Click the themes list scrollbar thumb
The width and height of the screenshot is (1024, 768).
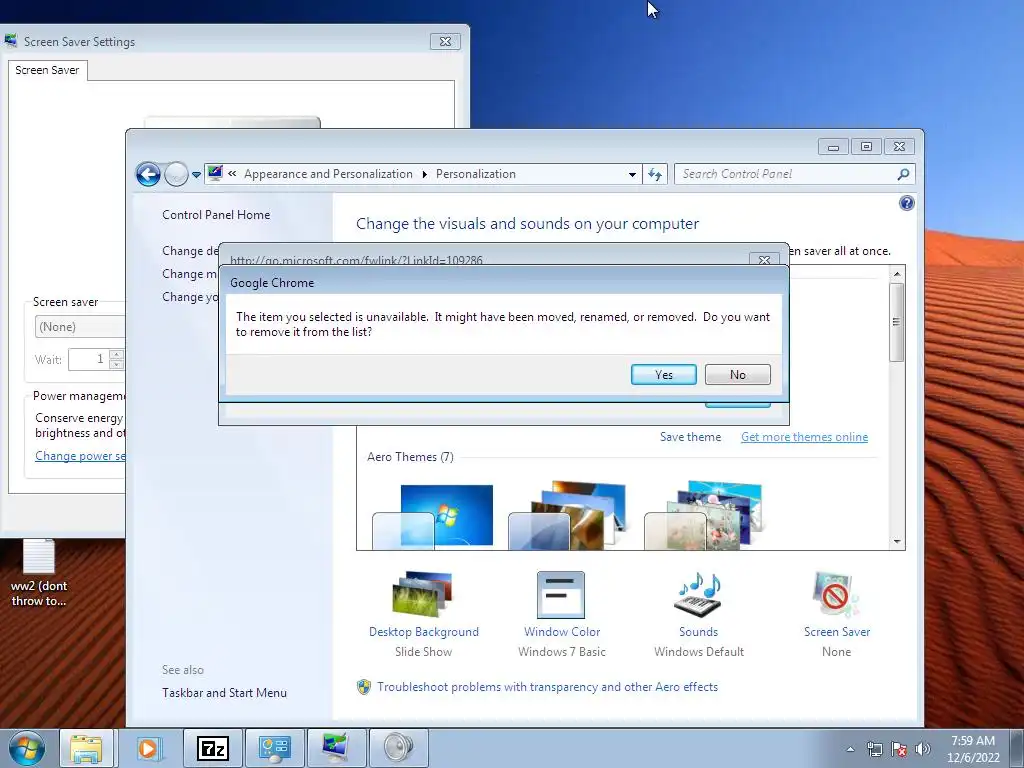pos(897,322)
